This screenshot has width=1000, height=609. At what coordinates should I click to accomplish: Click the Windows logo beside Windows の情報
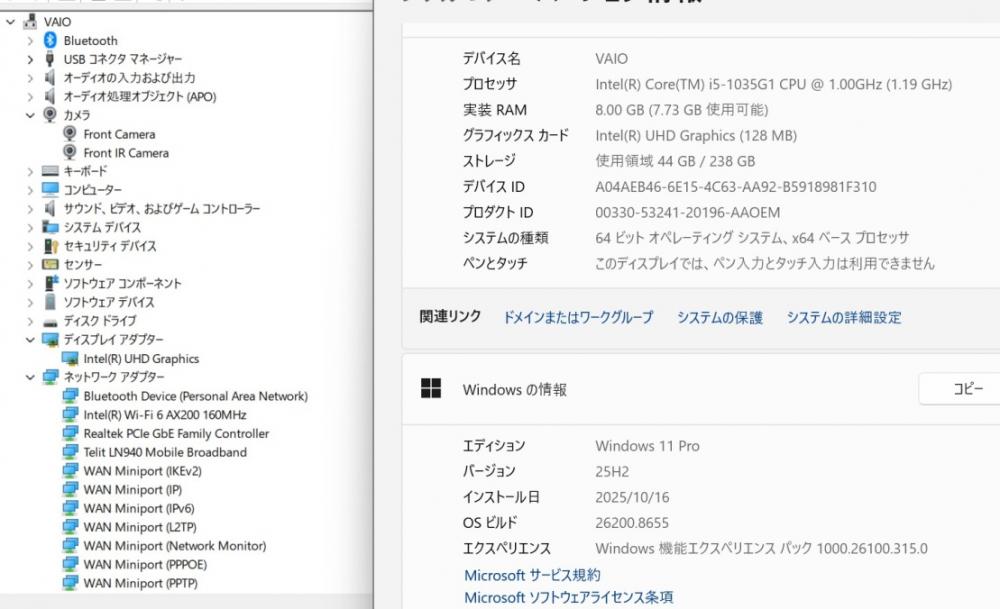point(431,388)
